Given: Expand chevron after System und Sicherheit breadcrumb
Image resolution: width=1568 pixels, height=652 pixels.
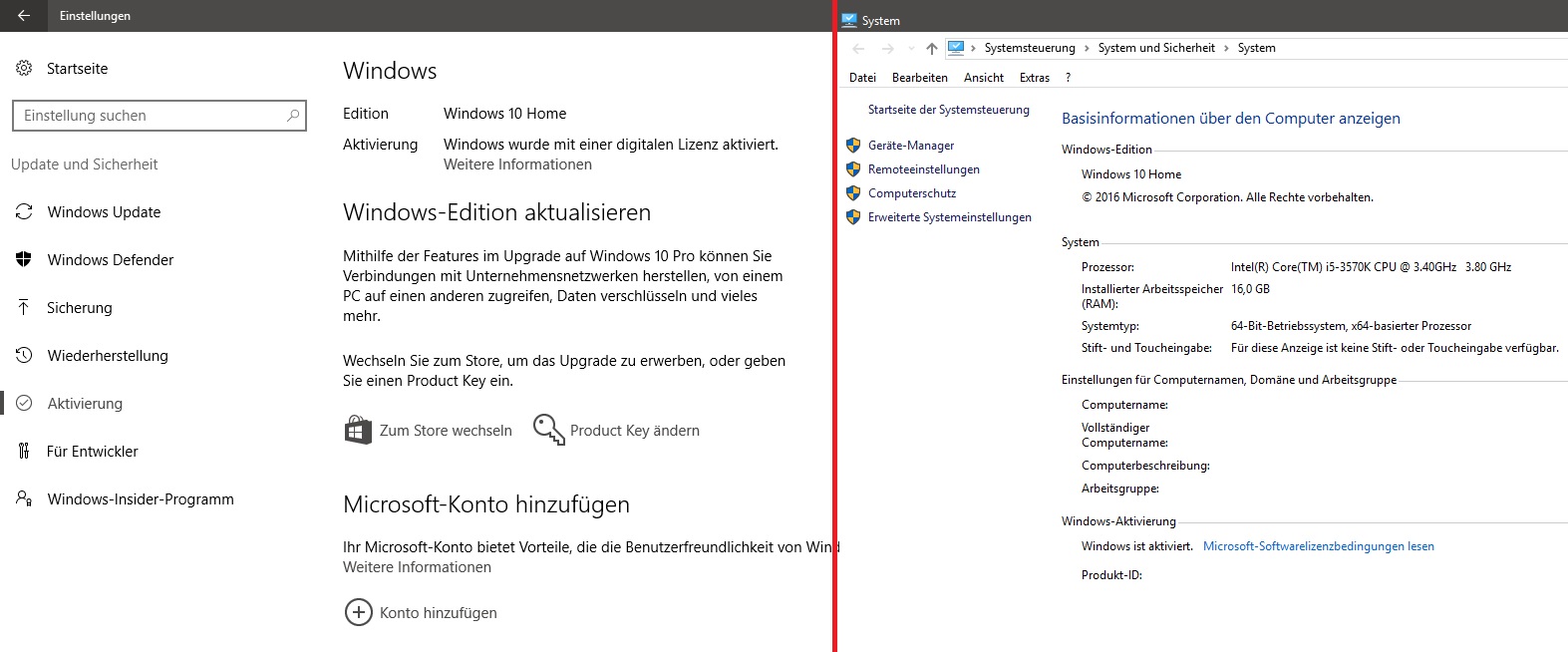Looking at the screenshot, I should (1226, 48).
